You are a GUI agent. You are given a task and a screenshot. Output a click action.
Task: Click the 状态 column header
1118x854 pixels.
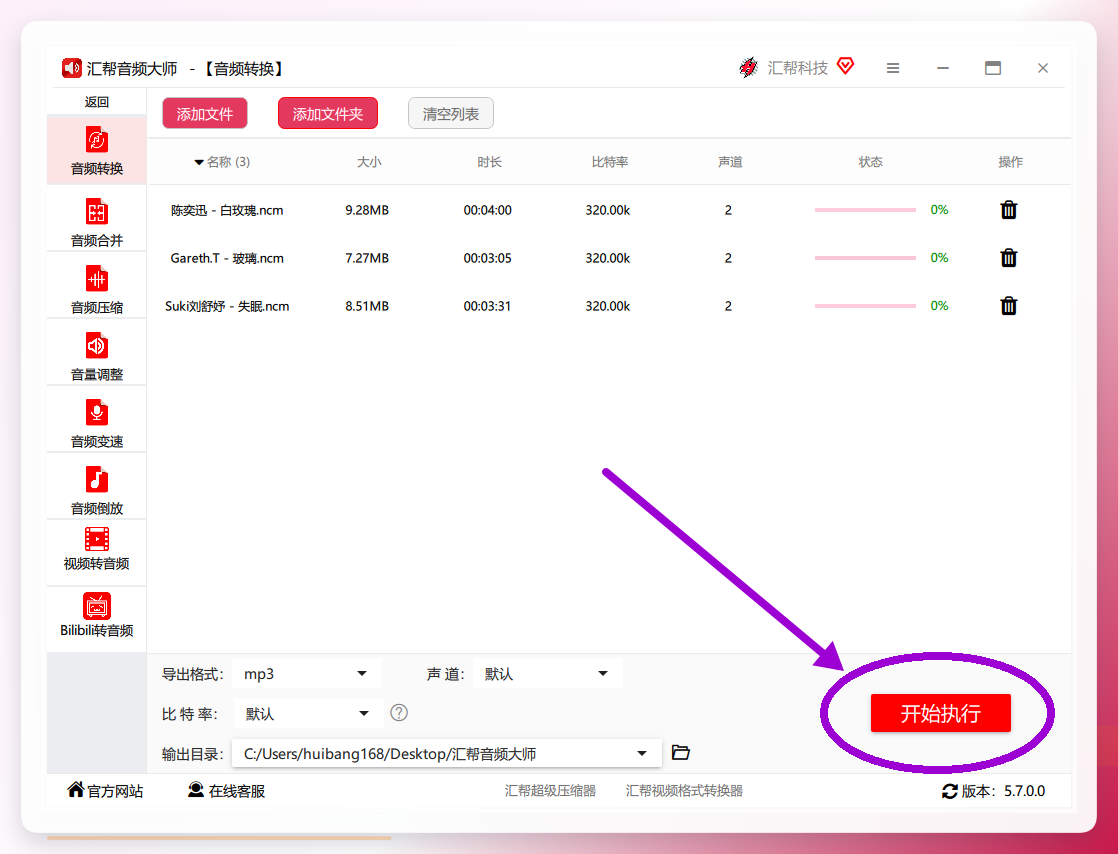pos(871,162)
